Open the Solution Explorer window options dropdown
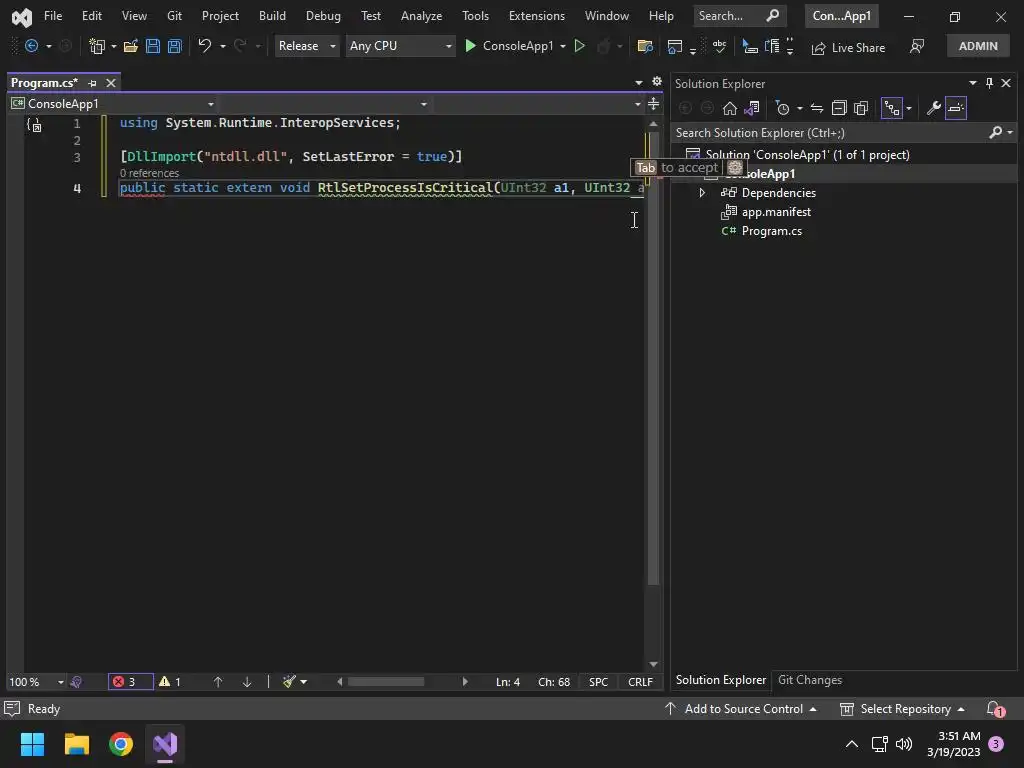The width and height of the screenshot is (1024, 768). click(x=972, y=83)
